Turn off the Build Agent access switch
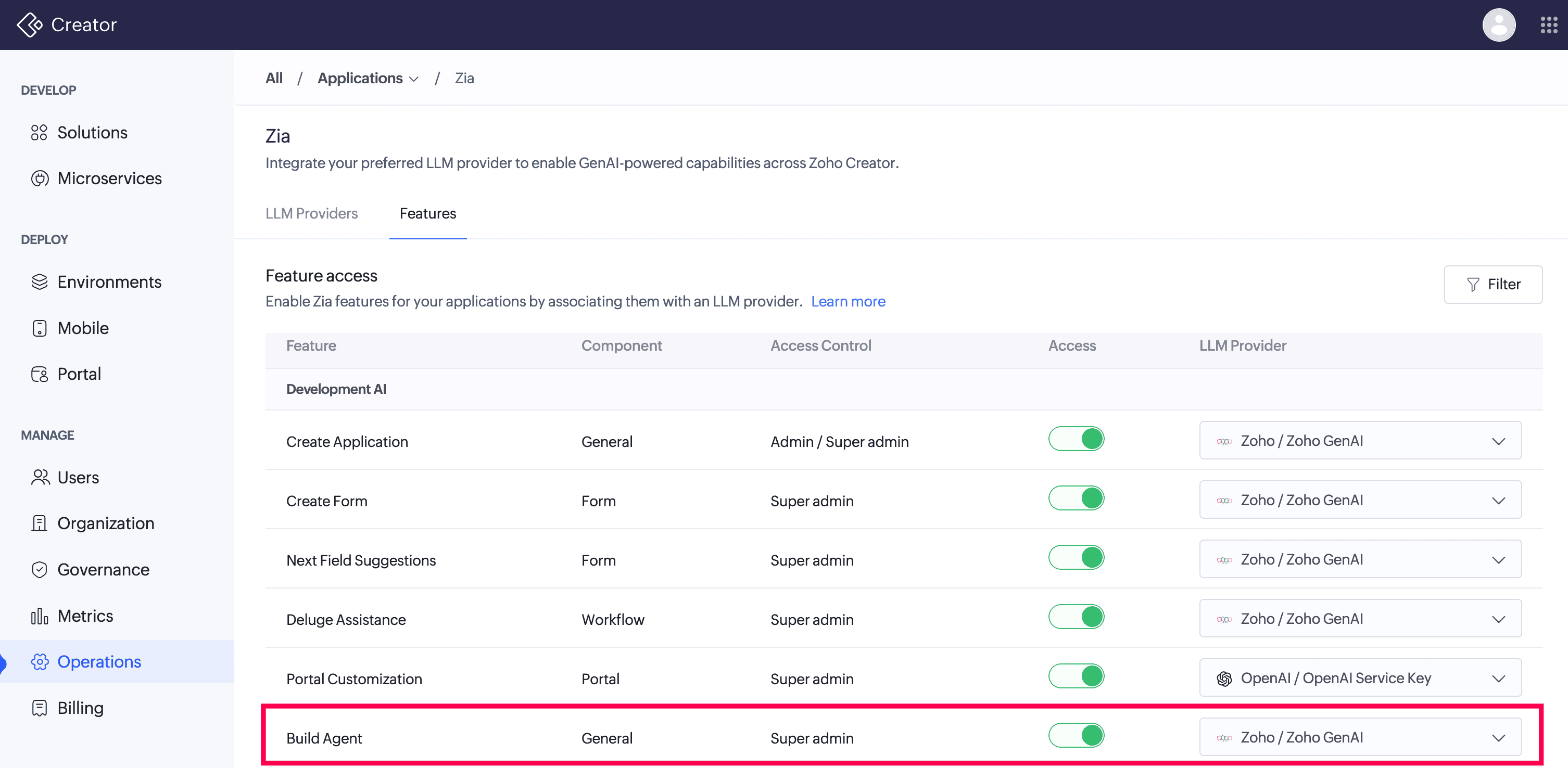 [x=1076, y=735]
